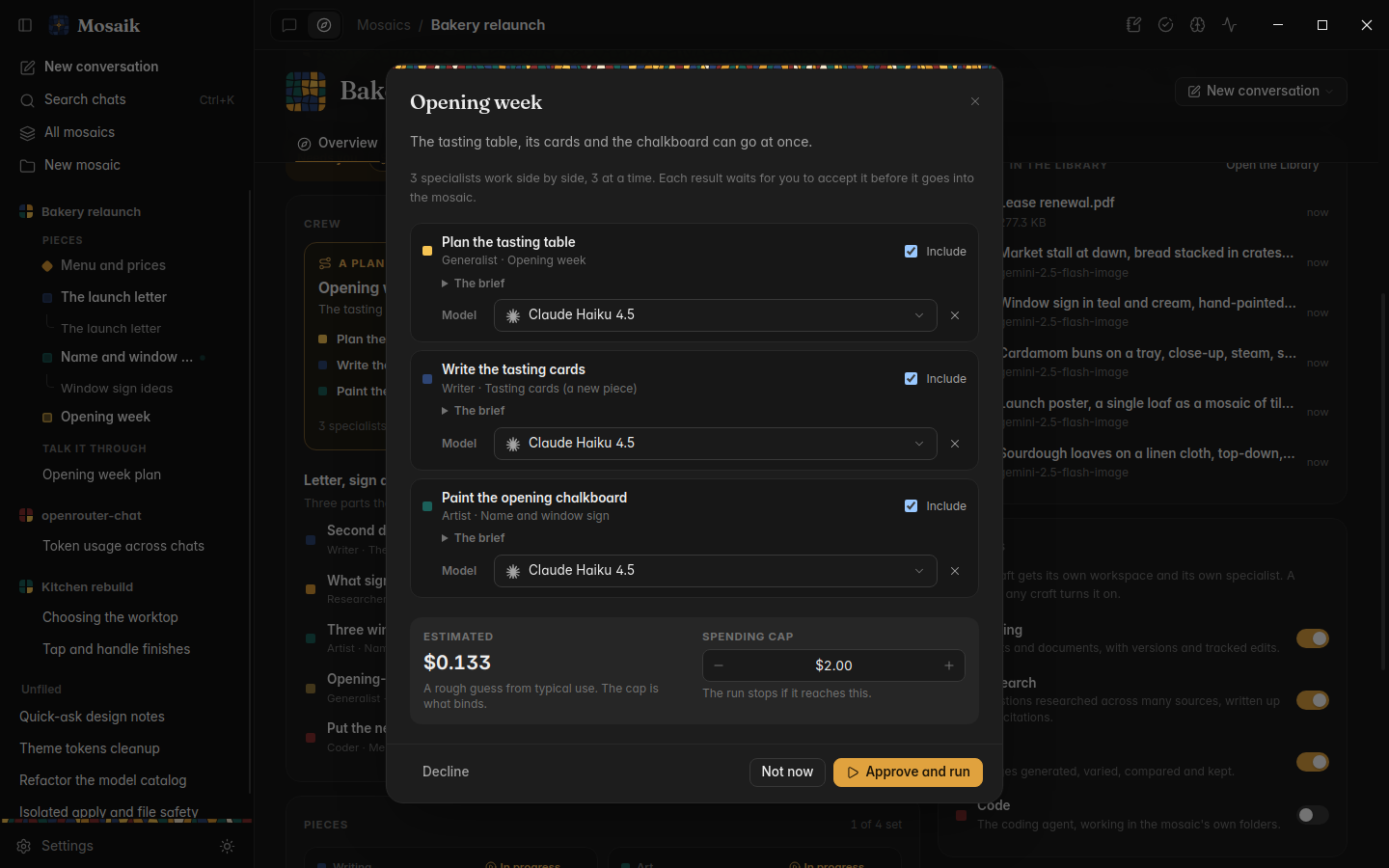Uncheck Include for Write the tasting cards

911,378
